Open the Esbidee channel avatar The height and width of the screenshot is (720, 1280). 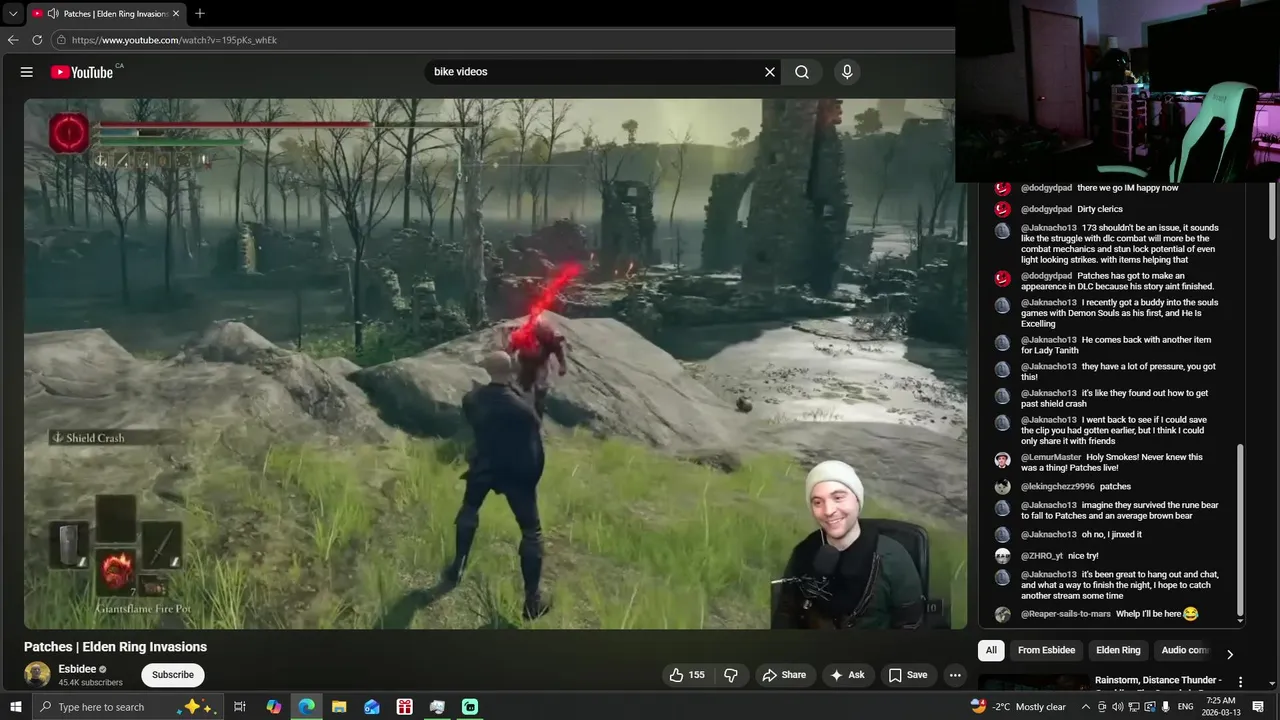click(x=37, y=675)
